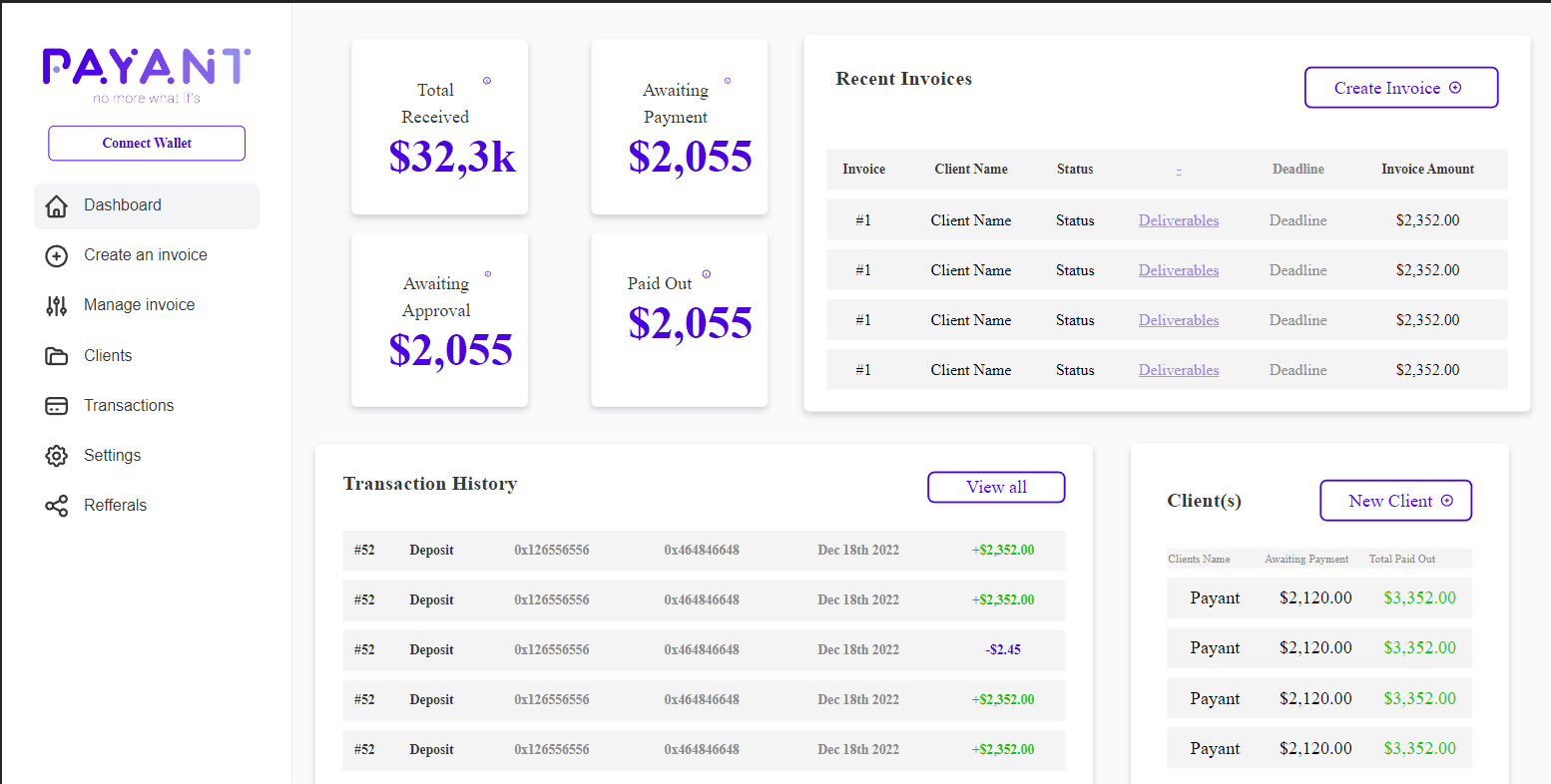Click the folder icon beside Clients

(57, 356)
